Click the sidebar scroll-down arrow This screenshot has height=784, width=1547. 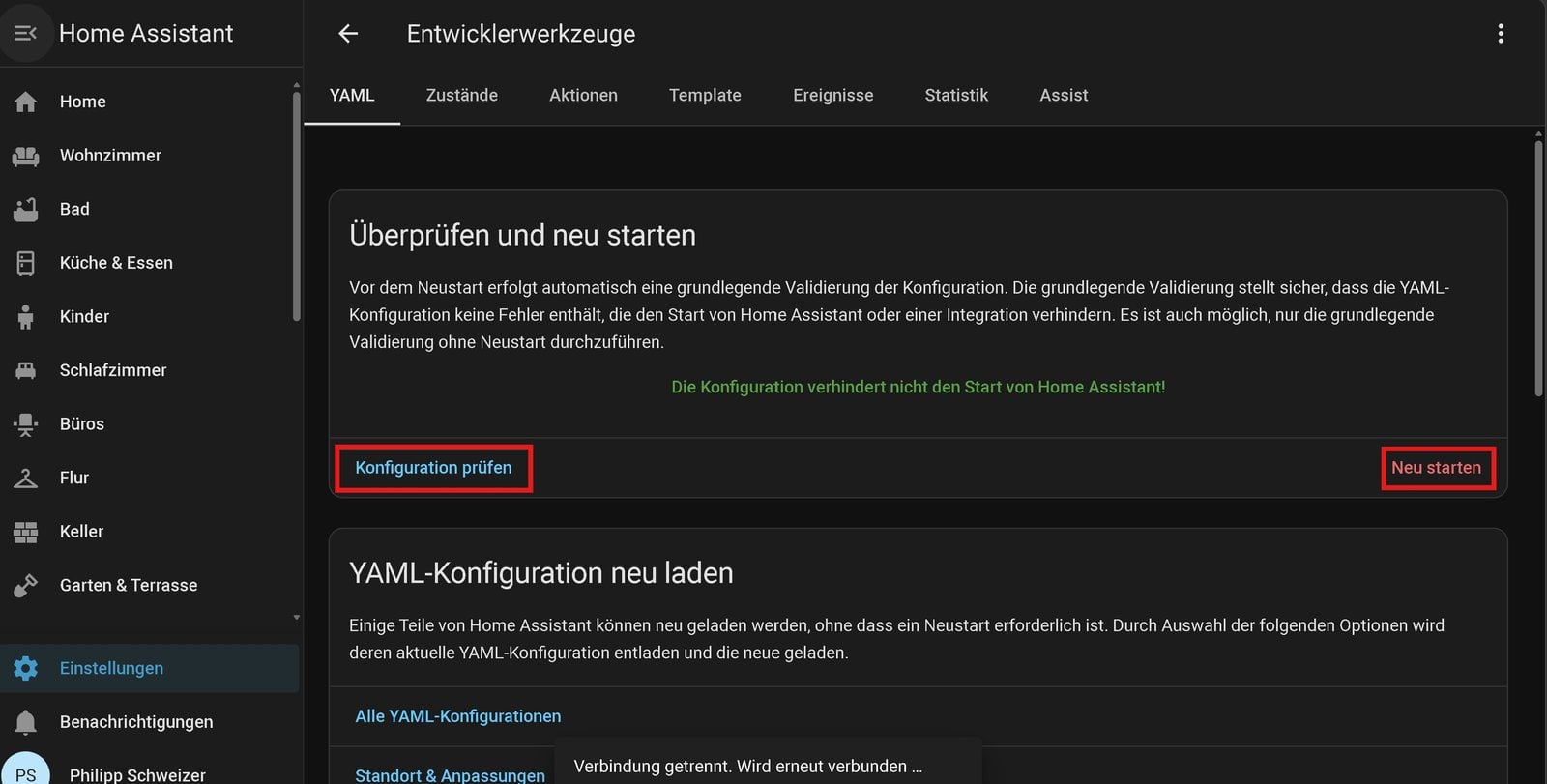point(296,617)
